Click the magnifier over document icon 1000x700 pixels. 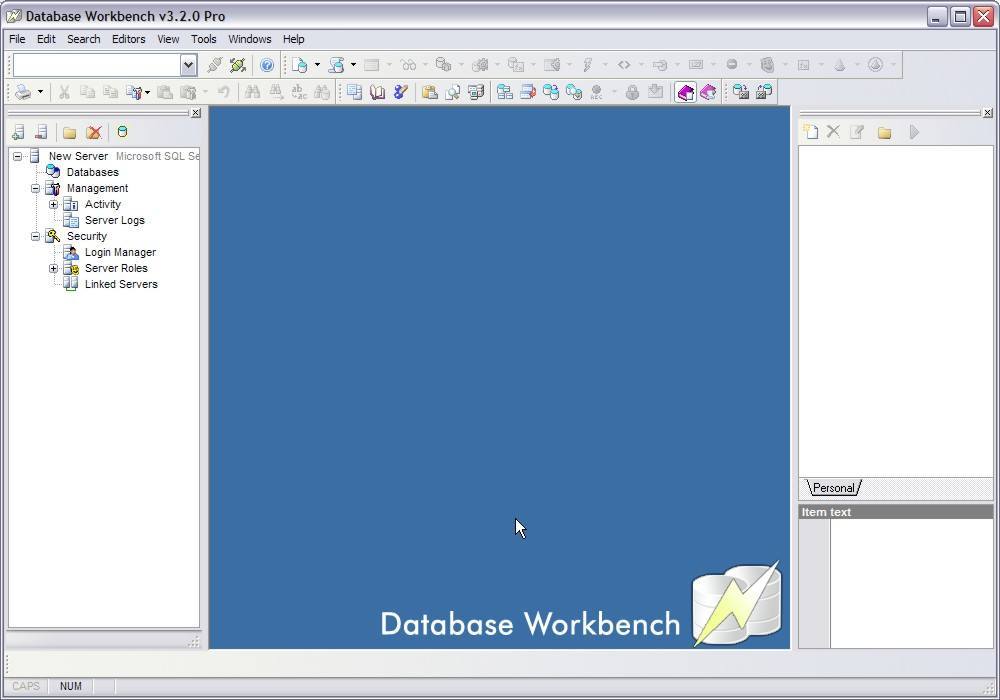[x=452, y=92]
